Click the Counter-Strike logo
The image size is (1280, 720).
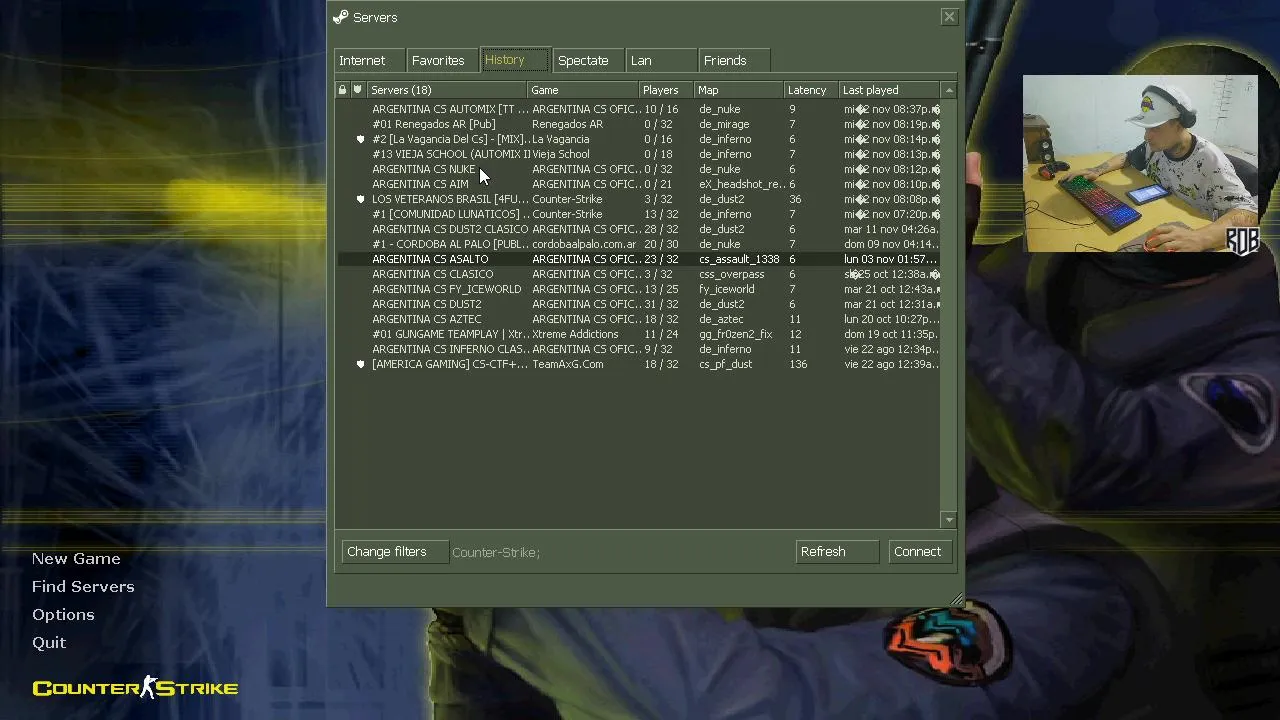[135, 687]
